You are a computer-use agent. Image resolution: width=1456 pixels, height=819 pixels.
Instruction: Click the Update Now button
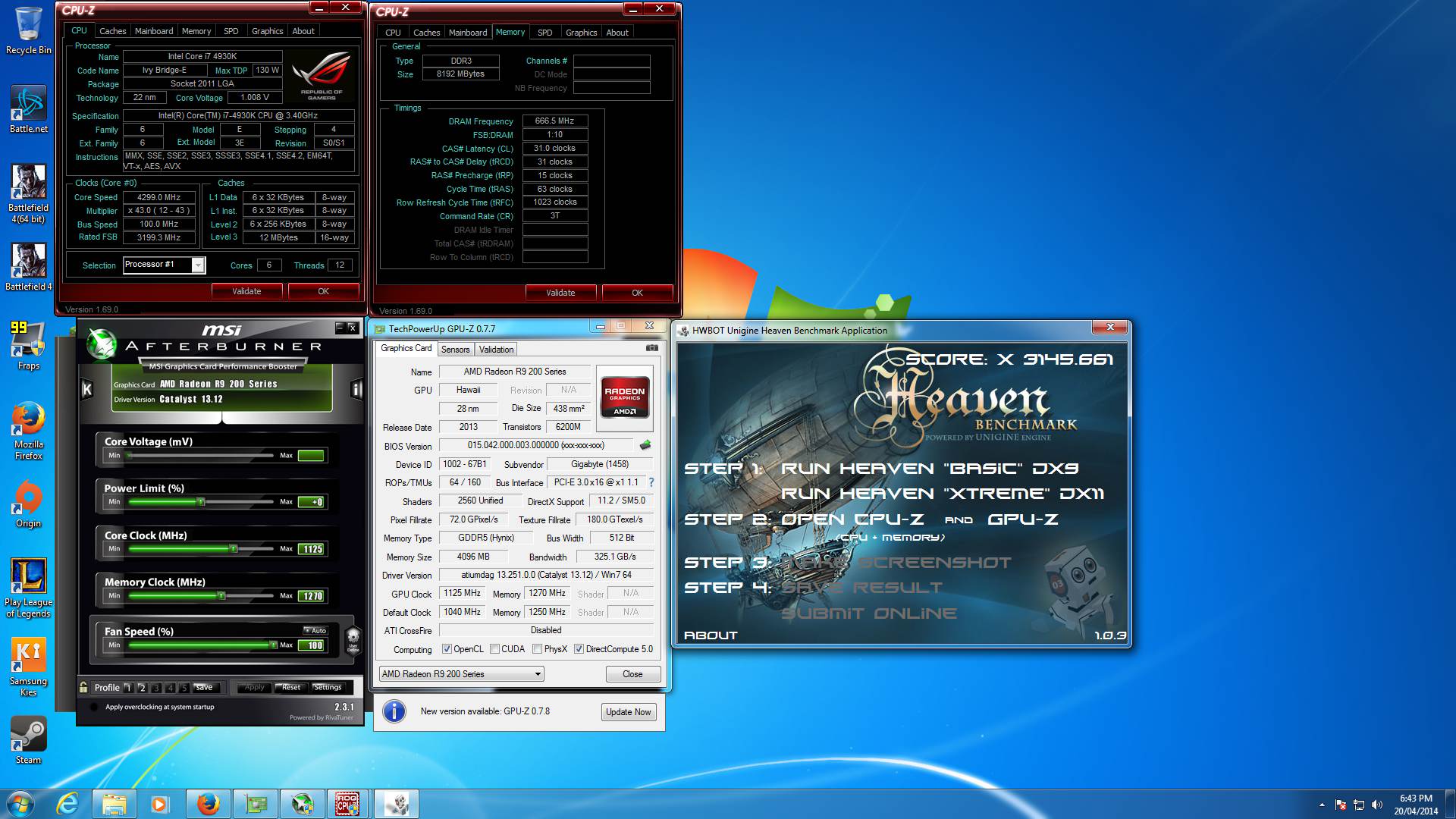tap(628, 712)
